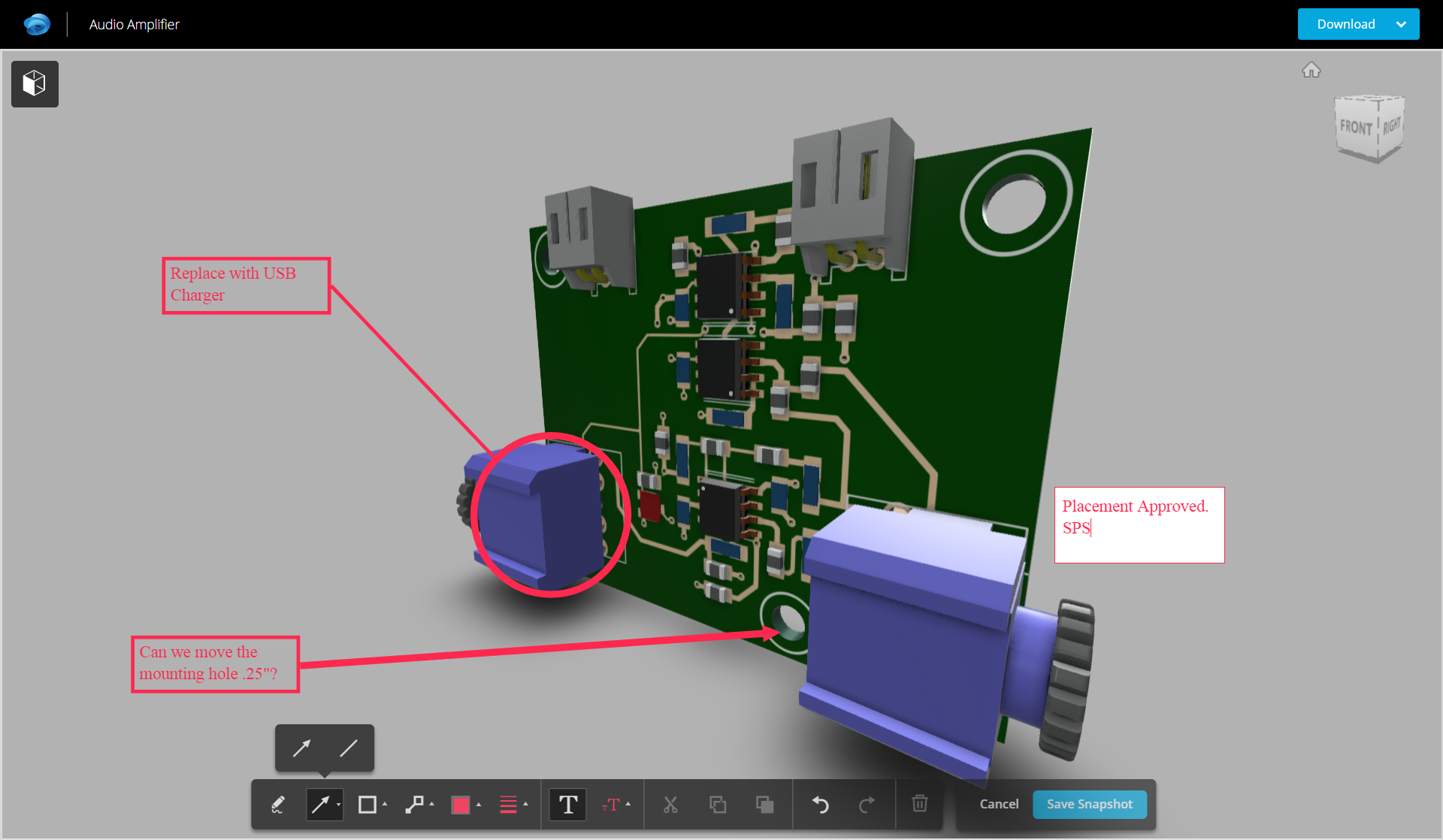Screen dimensions: 1443x840
Task: Click the copy markup icon
Action: (718, 805)
